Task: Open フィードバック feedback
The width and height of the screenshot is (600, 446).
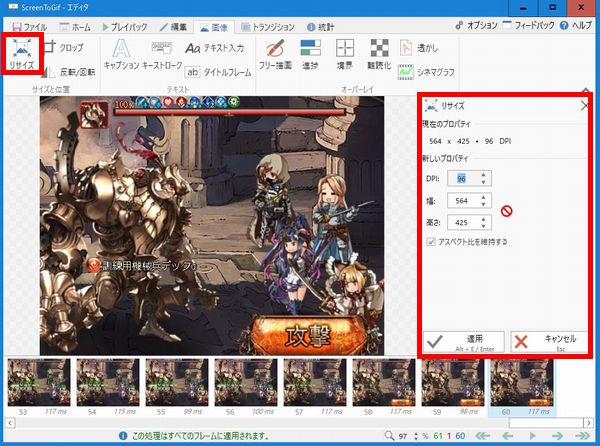Action: [x=528, y=26]
